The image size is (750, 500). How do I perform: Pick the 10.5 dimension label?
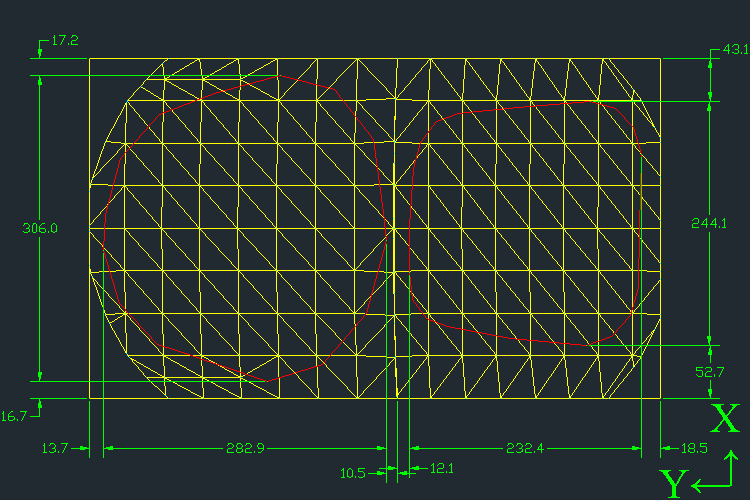point(353,474)
